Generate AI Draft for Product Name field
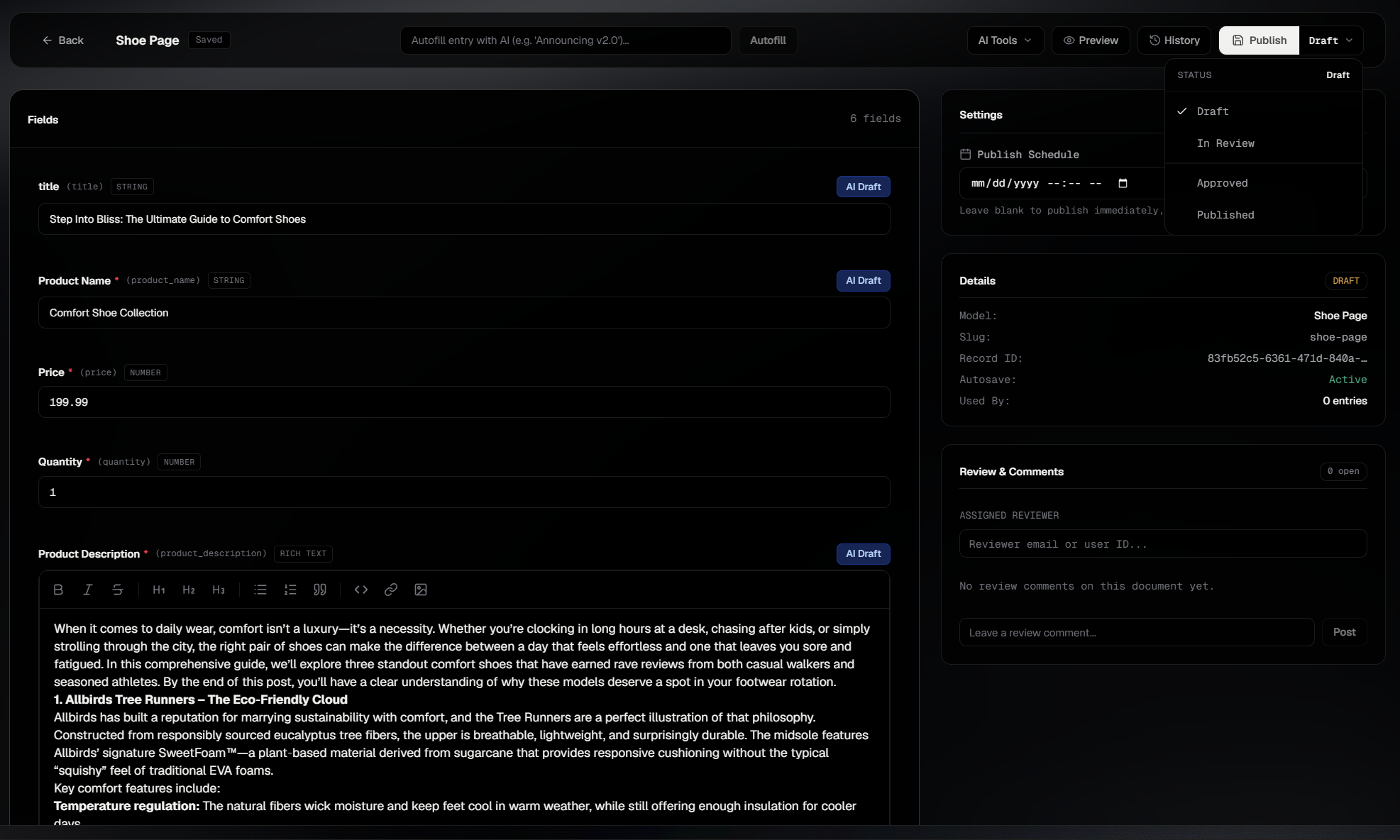 point(863,281)
